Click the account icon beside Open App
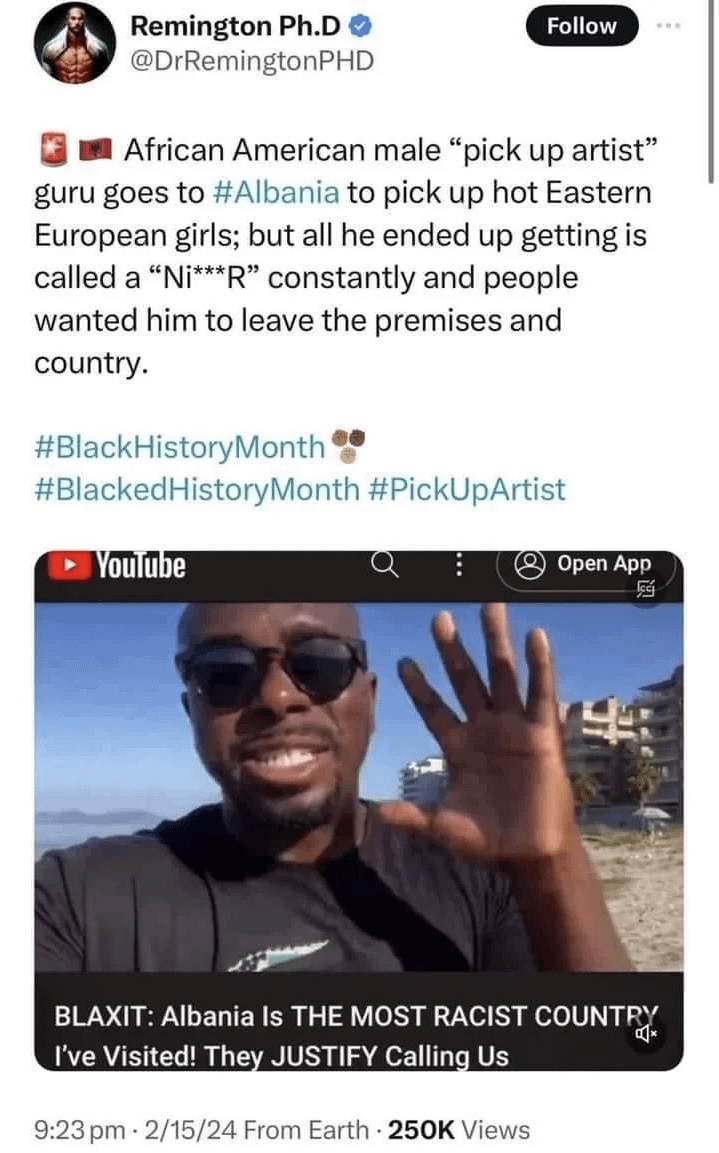 pos(529,564)
